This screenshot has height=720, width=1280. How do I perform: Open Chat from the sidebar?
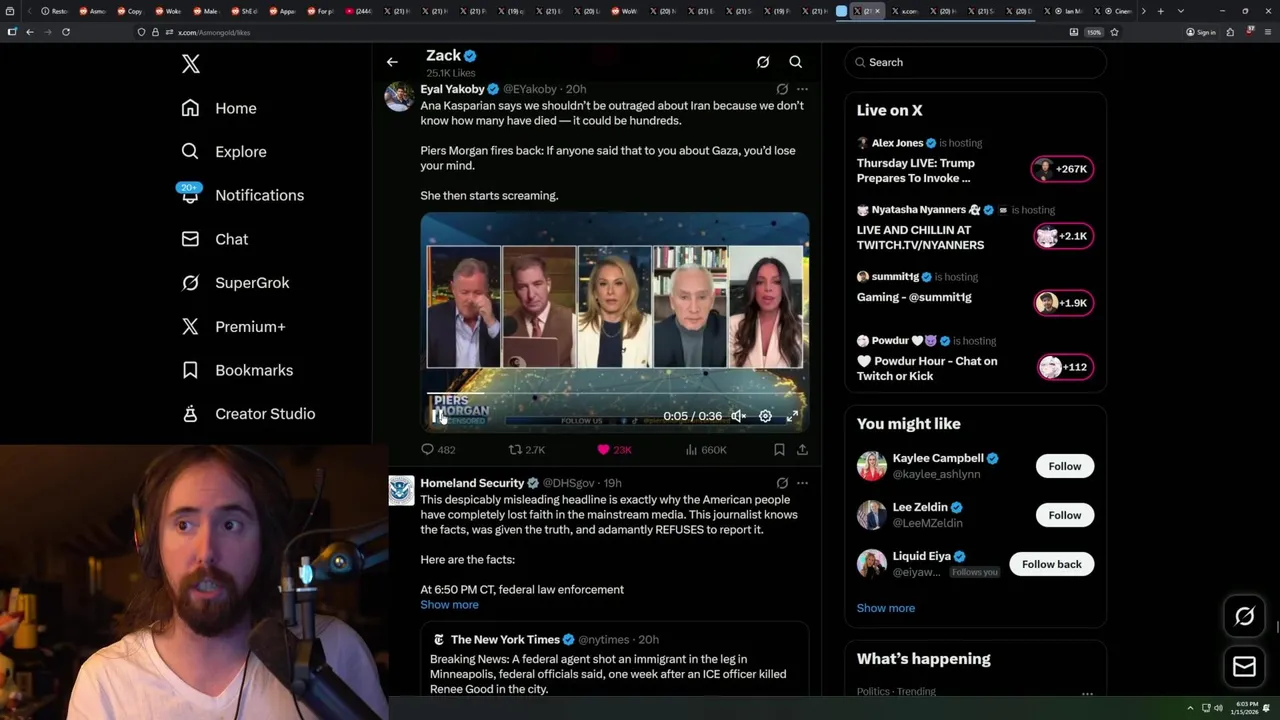[x=215, y=239]
